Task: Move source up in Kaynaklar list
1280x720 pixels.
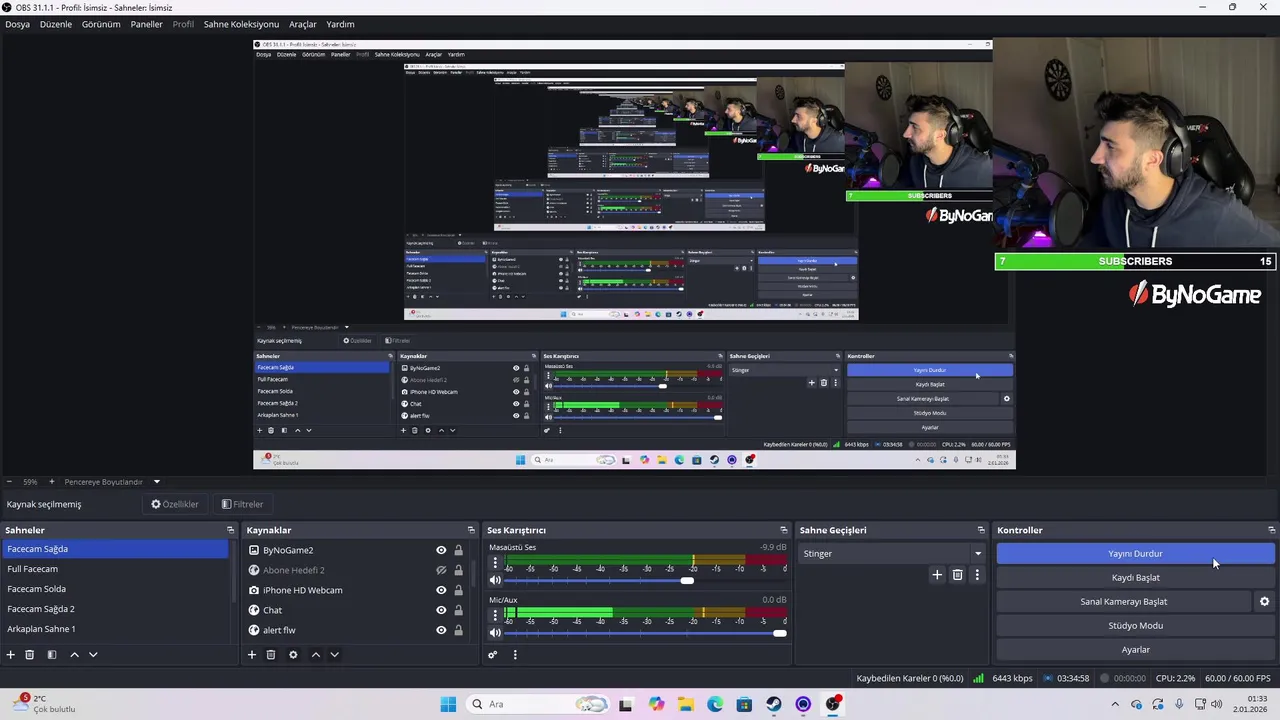Action: pyautogui.click(x=316, y=655)
